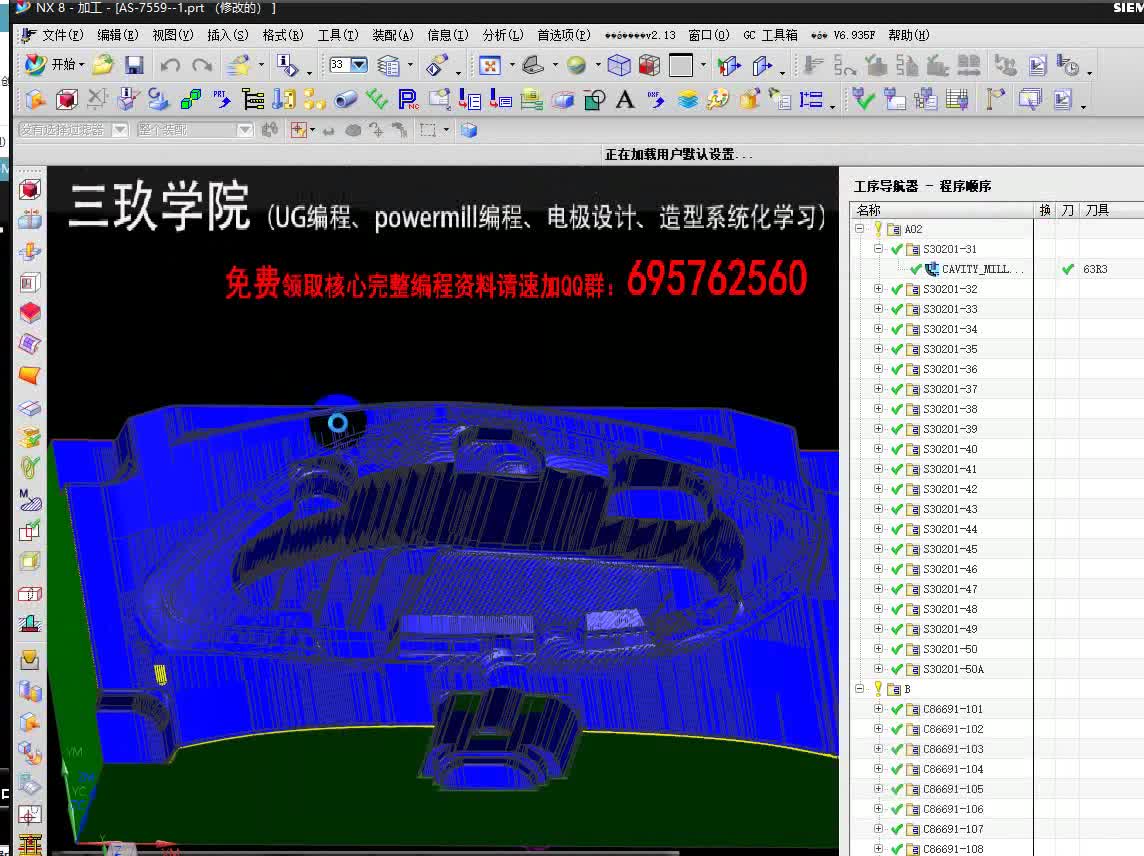Click the green checkmark beside C86691-101
Viewport: 1144px width, 856px height.
pos(897,709)
